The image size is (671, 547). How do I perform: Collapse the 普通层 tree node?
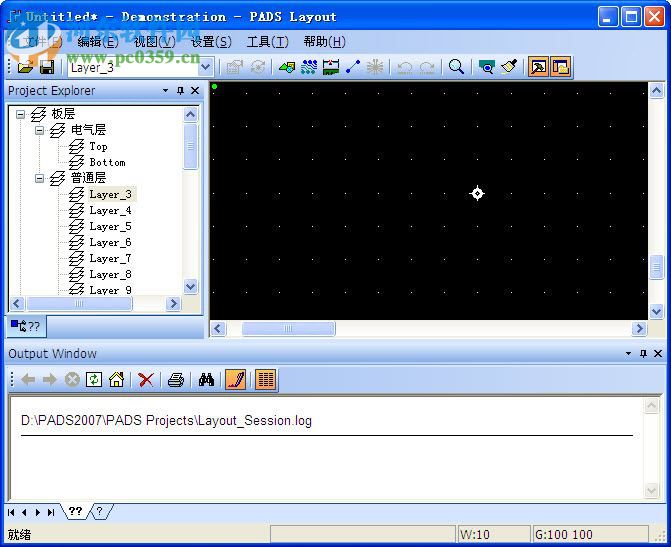[39, 178]
